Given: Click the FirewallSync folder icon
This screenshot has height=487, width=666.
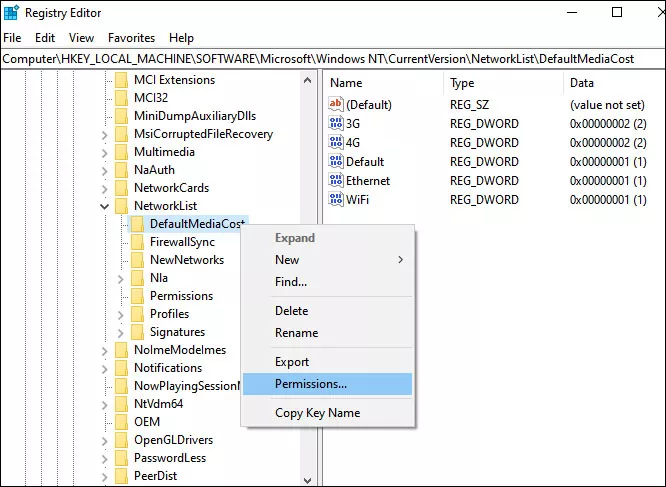Looking at the screenshot, I should click(138, 242).
